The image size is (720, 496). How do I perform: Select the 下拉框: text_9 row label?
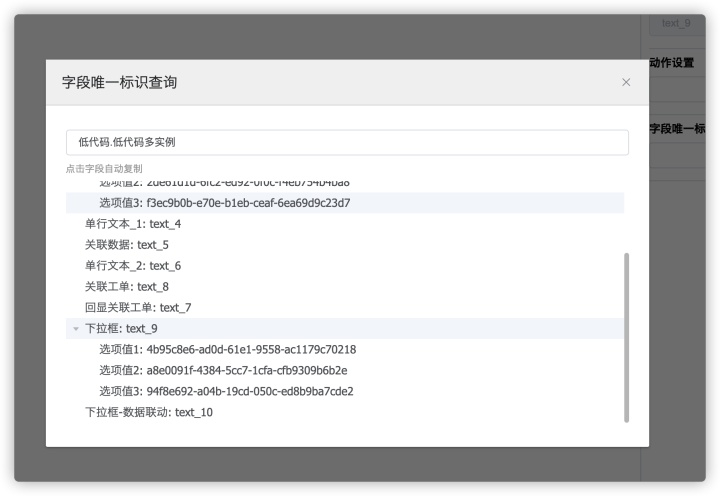(x=121, y=329)
